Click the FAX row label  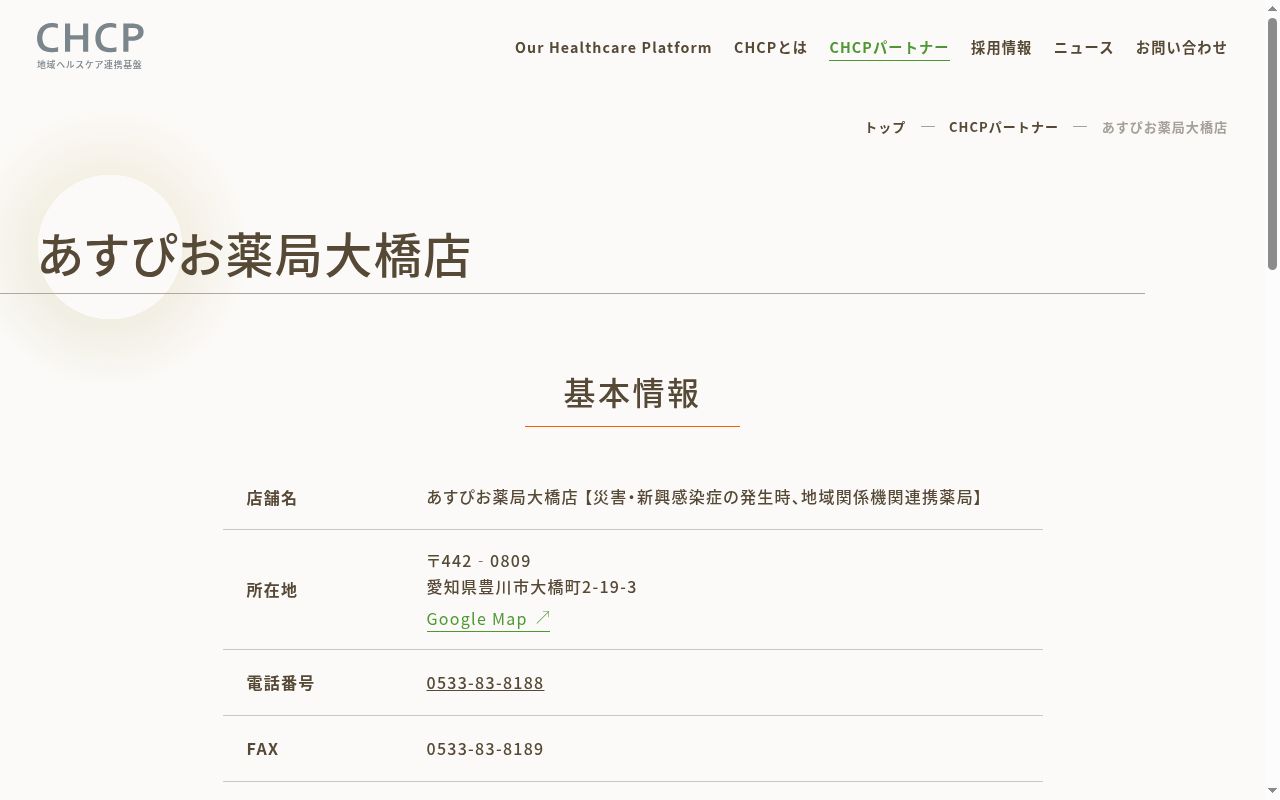click(263, 749)
